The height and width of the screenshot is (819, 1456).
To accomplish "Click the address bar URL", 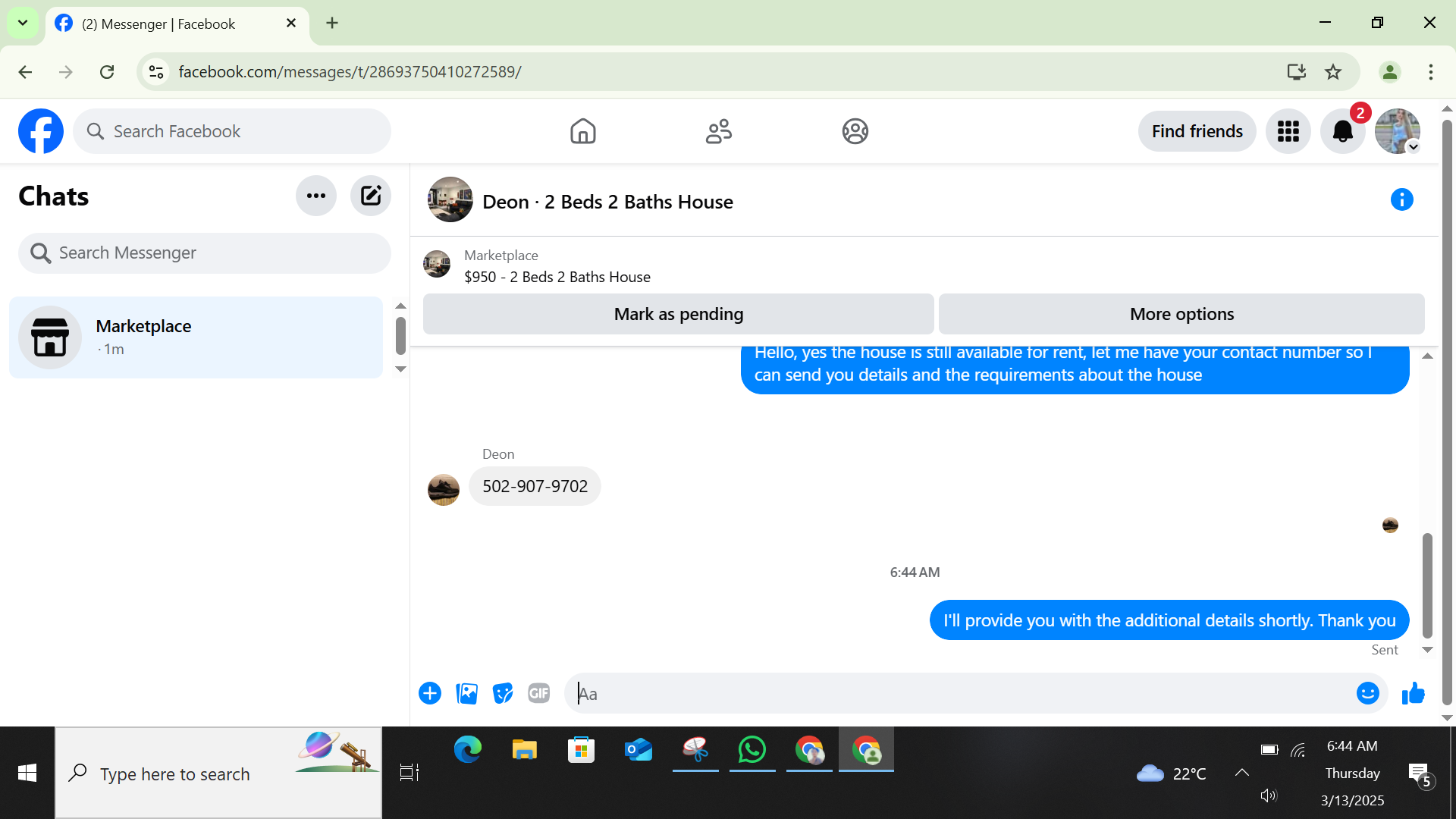I will click(x=350, y=72).
